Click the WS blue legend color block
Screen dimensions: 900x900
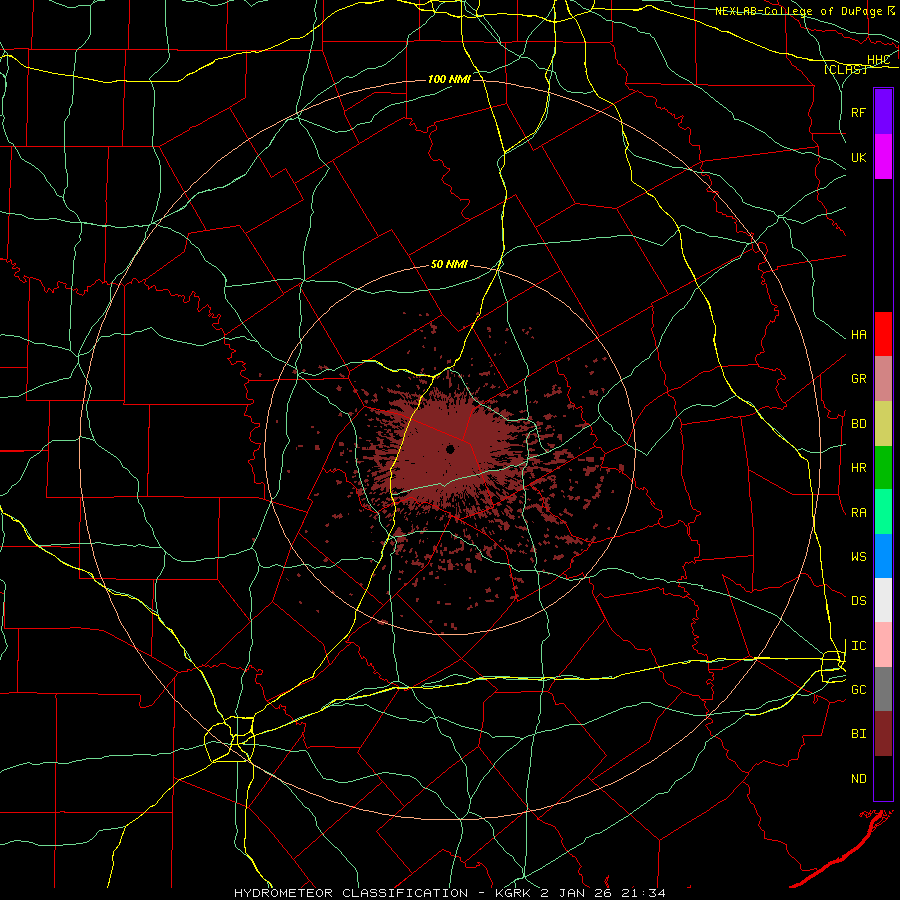tap(883, 556)
